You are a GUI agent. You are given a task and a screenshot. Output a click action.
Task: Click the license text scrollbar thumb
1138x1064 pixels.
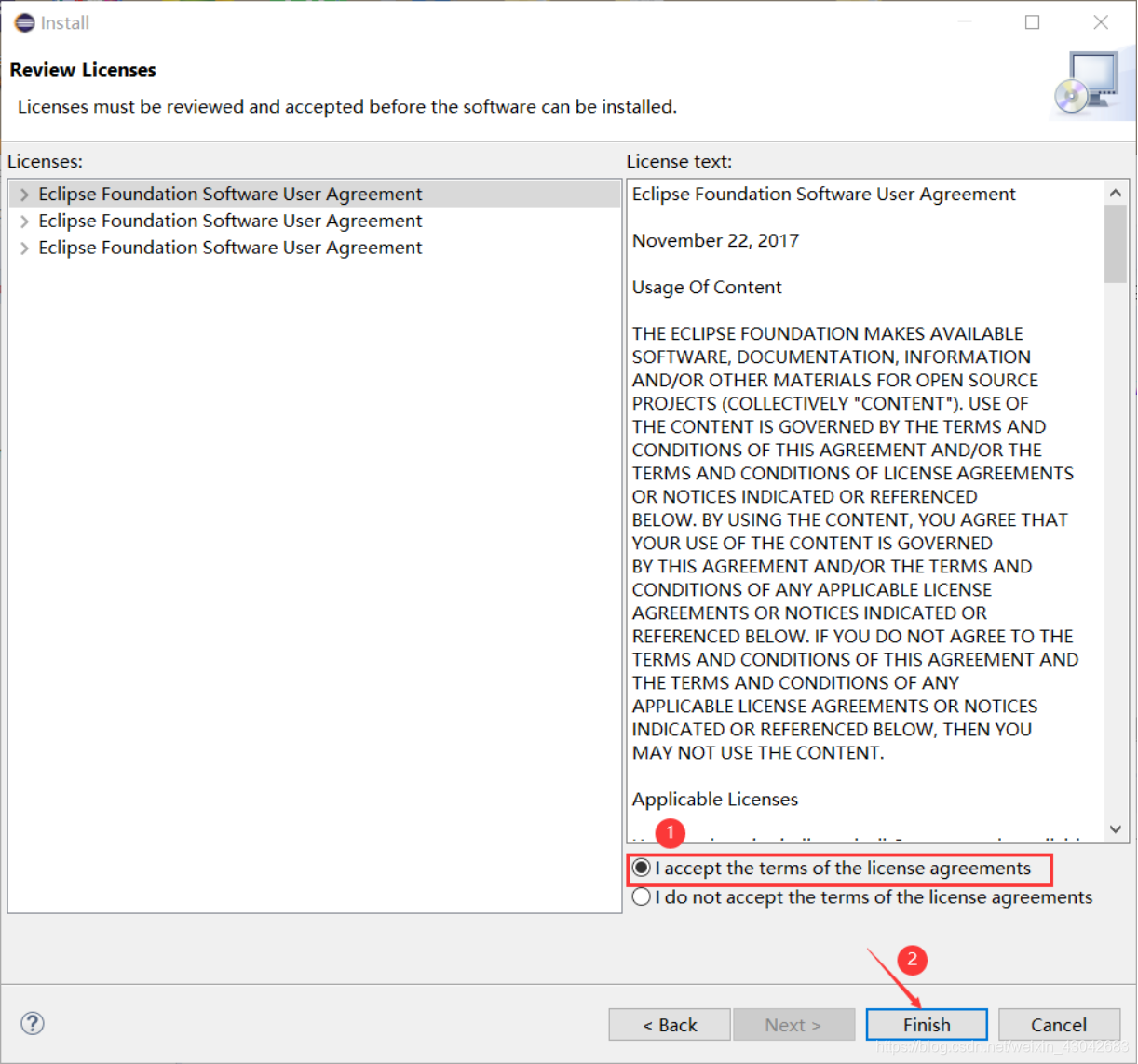[x=1116, y=244]
